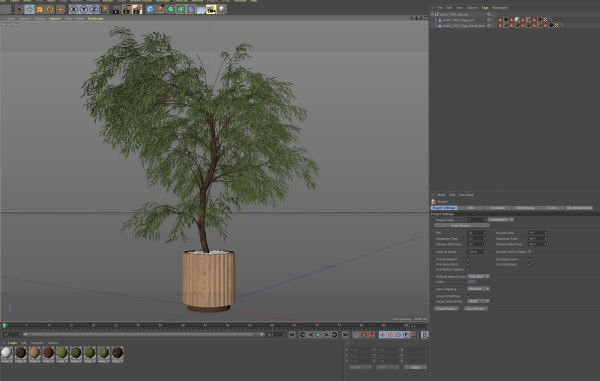Activate the Rotate tool in top toolbar
This screenshot has height=381, width=600.
tap(50, 9)
